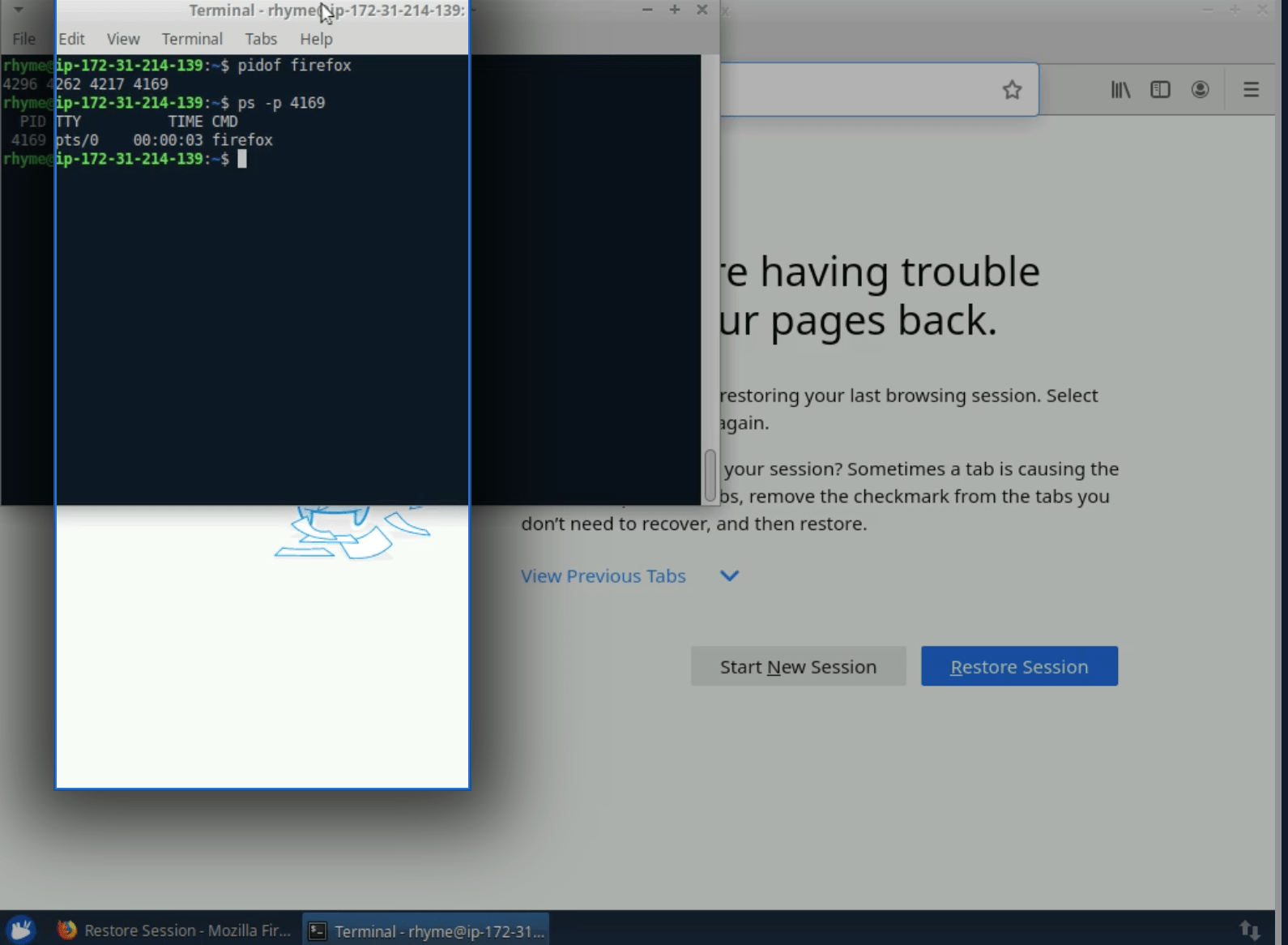Open the Terminal menu in the menu bar
Image resolution: width=1288 pixels, height=945 pixels.
click(192, 39)
